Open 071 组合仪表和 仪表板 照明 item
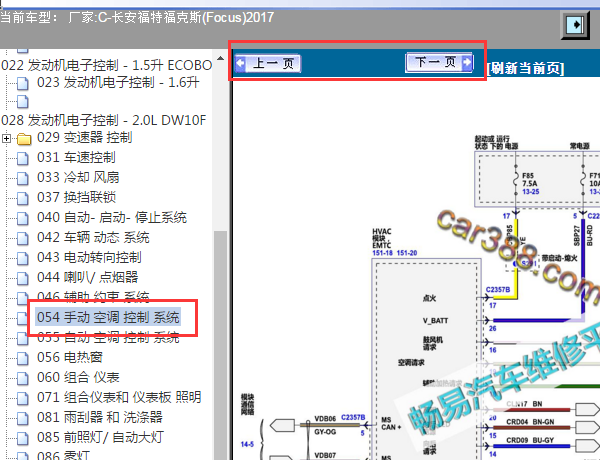 [119, 397]
